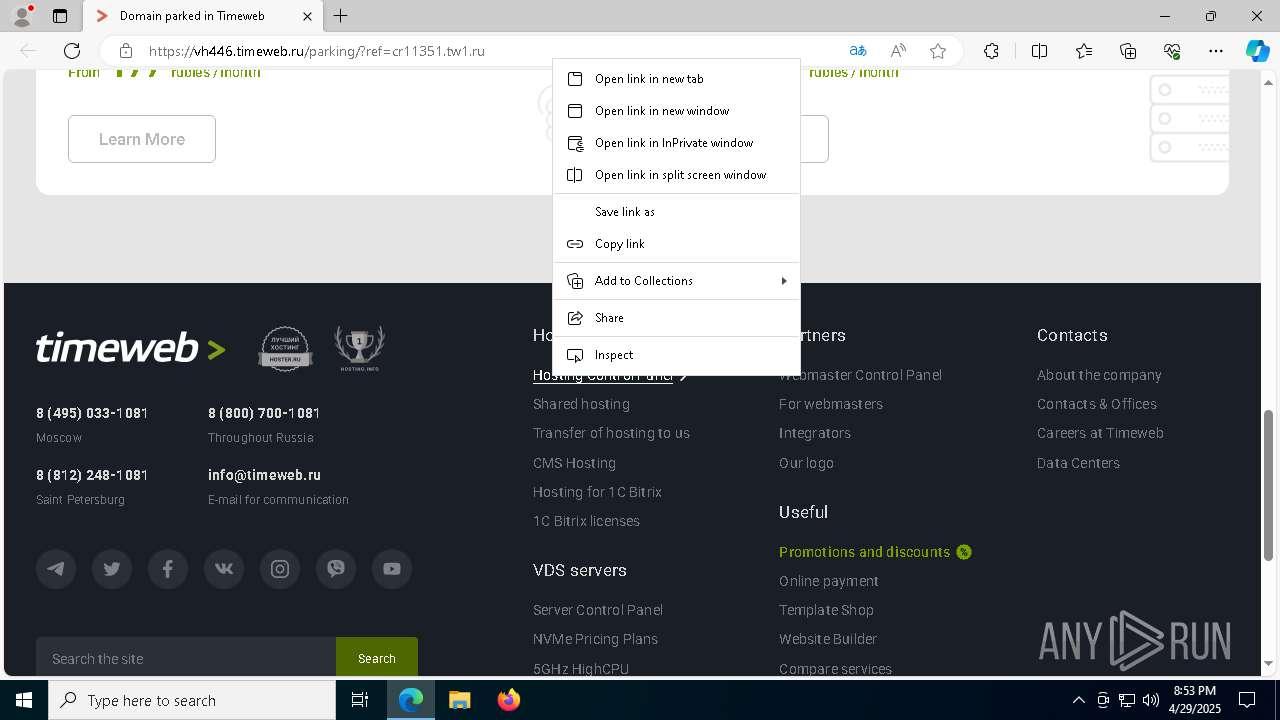1280x720 pixels.
Task: Click info@timeweb.ru email address
Action: tap(264, 475)
